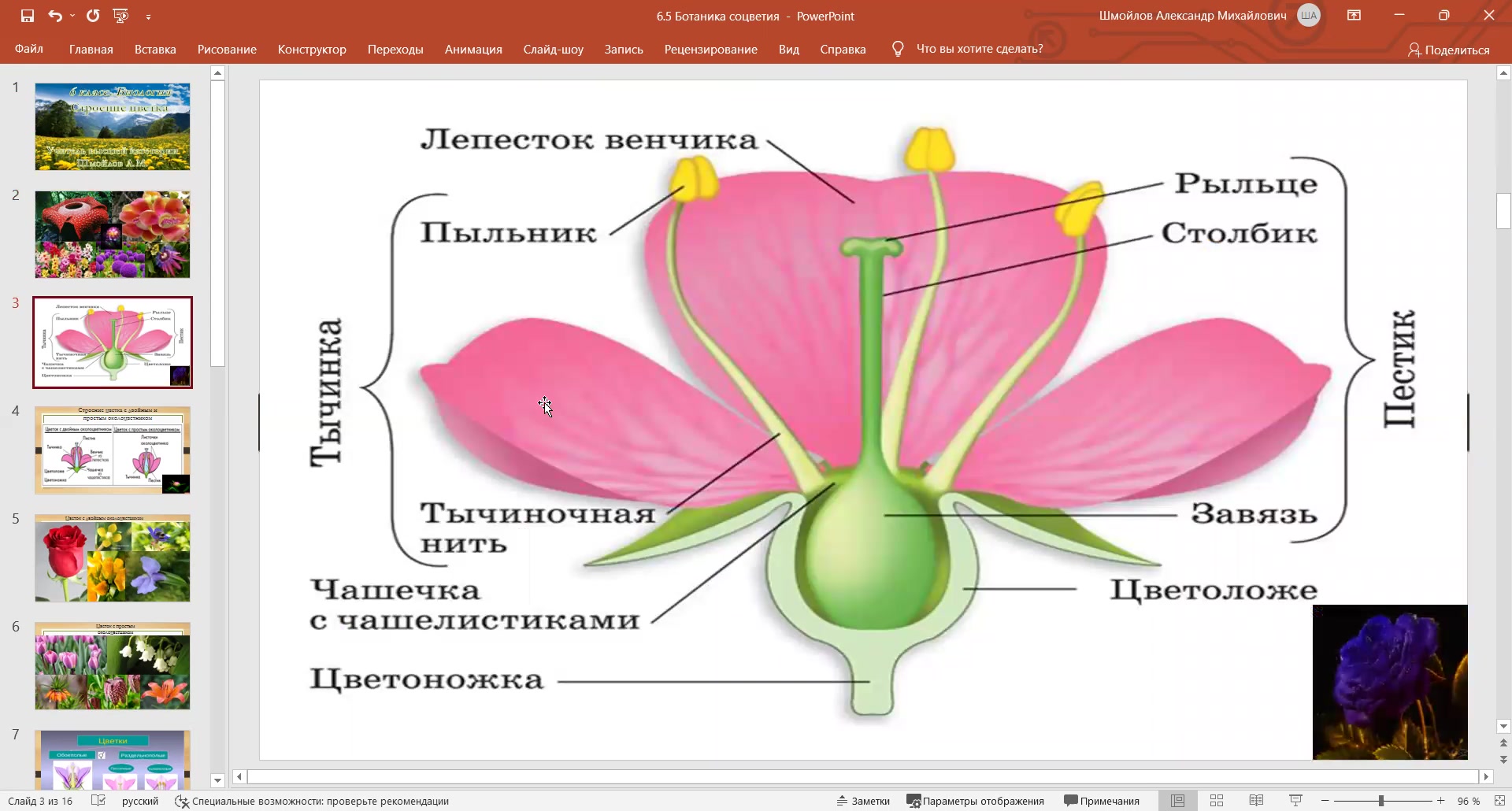
Task: Open the Файл menu
Action: pos(29,49)
